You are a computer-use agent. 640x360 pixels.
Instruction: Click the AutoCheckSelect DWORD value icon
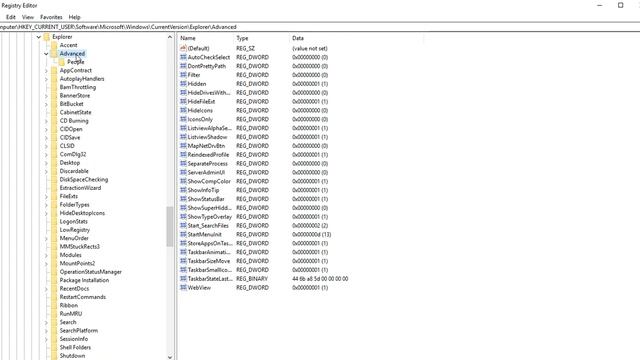183,57
